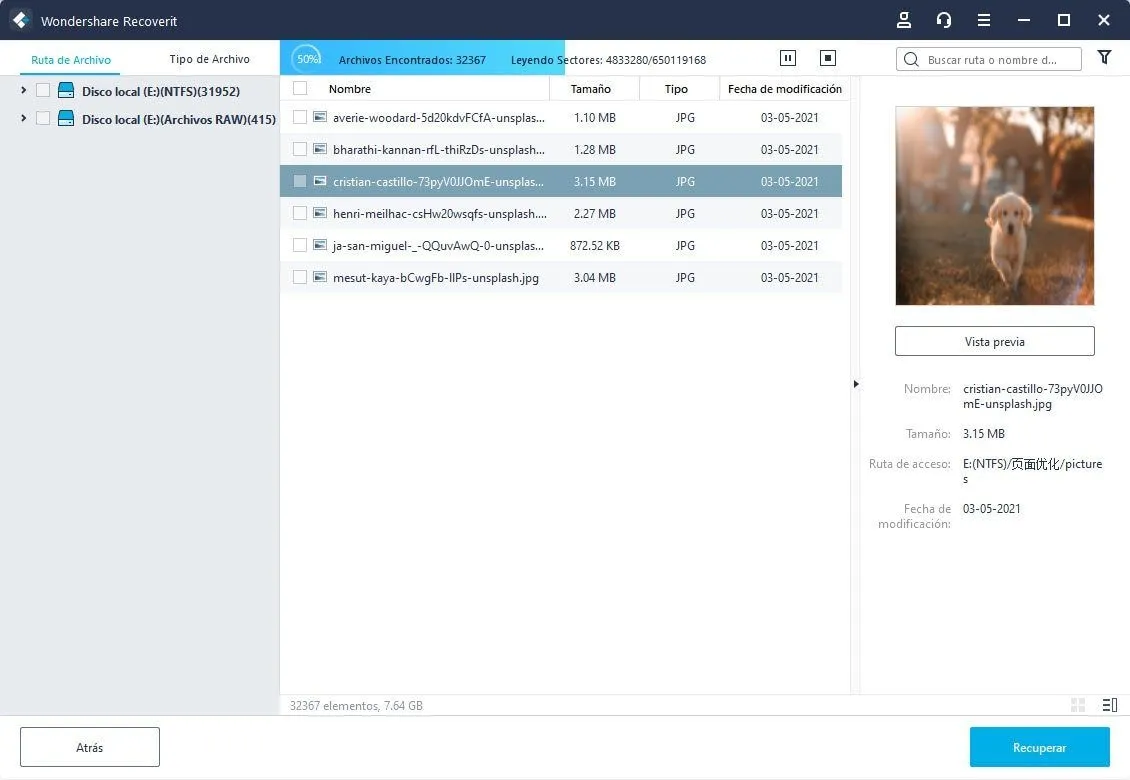Stop the scan with the stop icon
This screenshot has height=780, width=1130.
pyautogui.click(x=827, y=59)
